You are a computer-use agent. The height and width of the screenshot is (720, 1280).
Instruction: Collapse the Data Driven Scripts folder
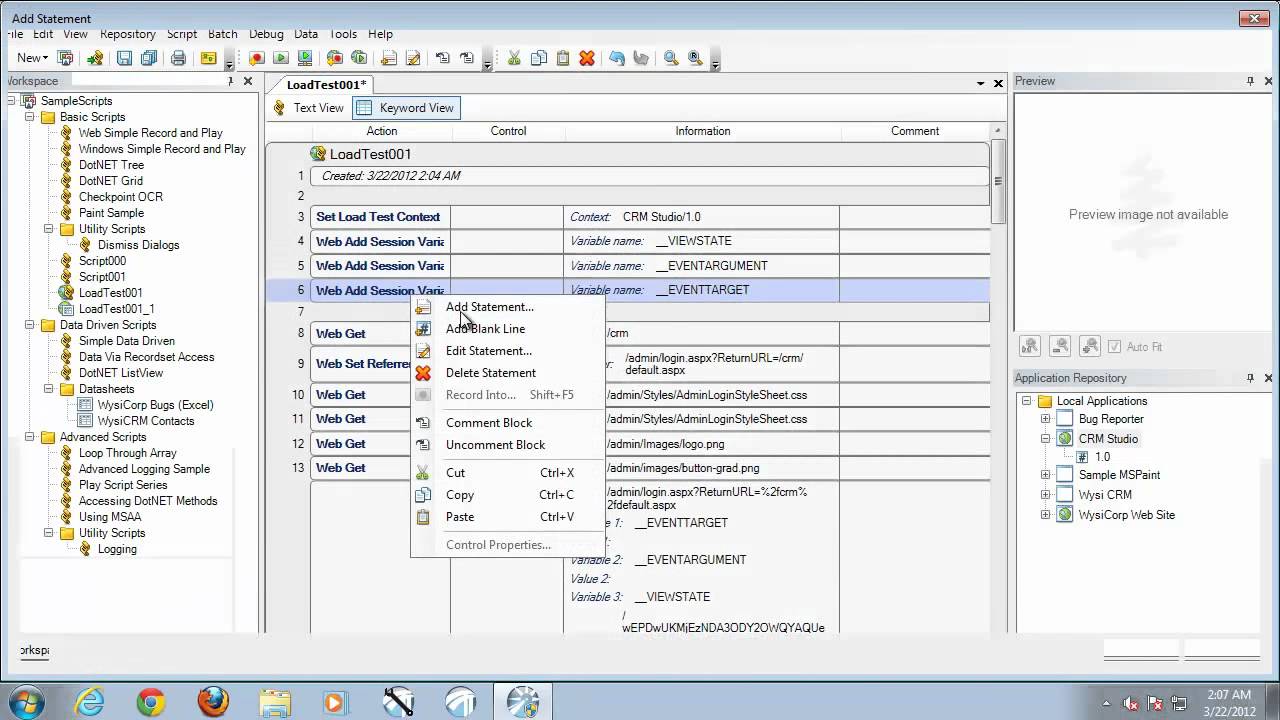click(x=30, y=325)
